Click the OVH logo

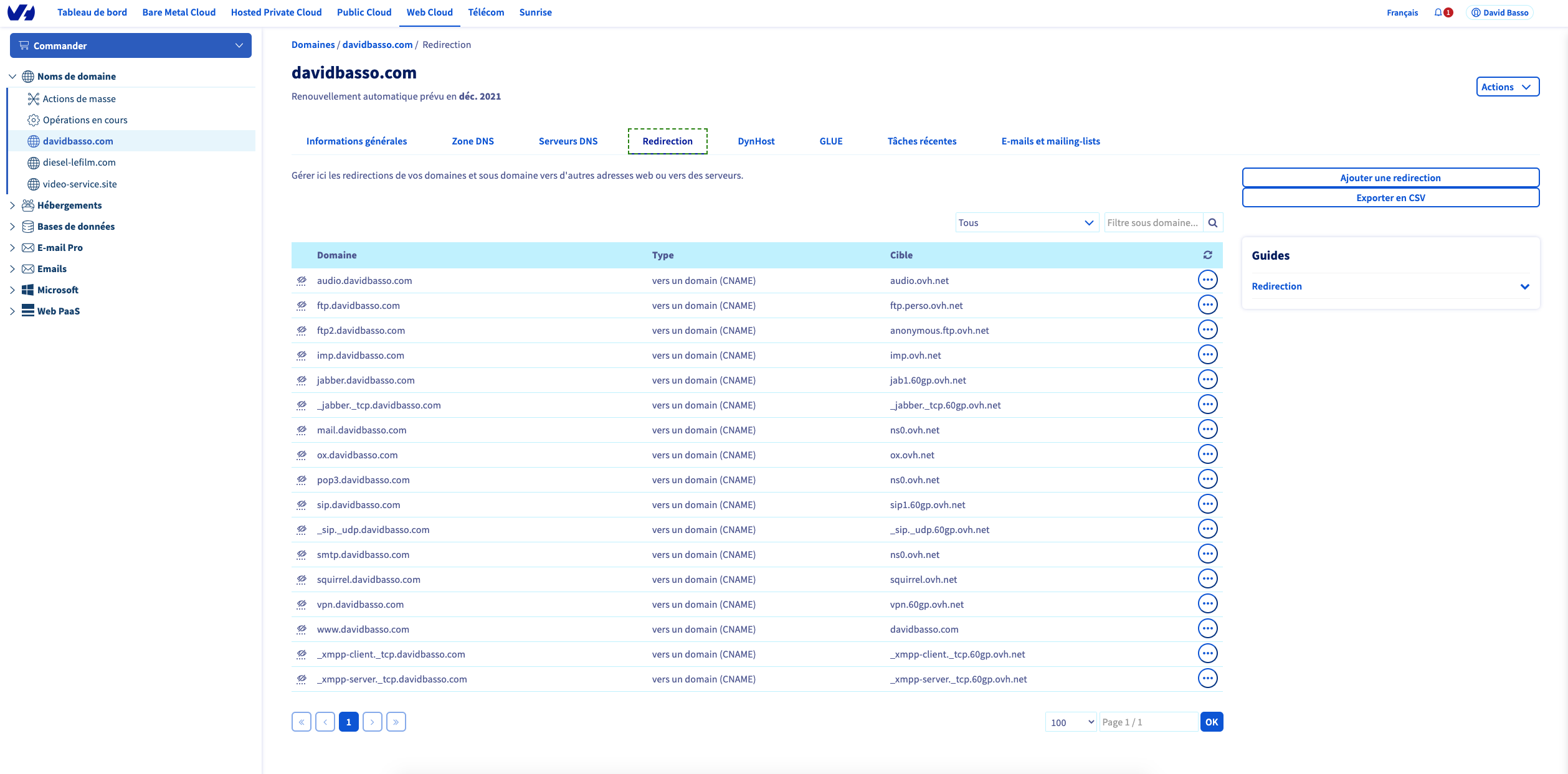click(x=21, y=12)
